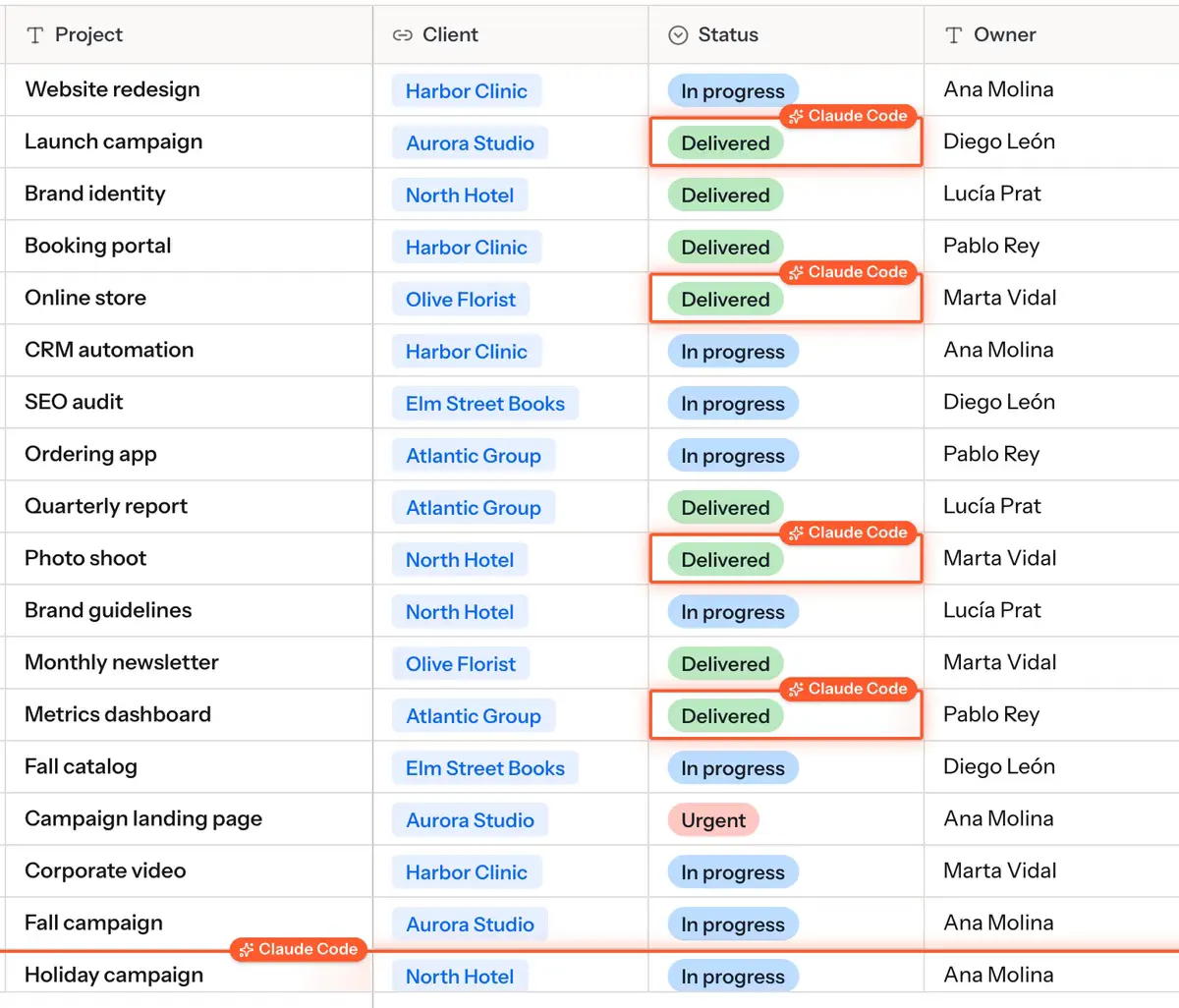The image size is (1179, 1008).
Task: Click the status dropdown icon in Status header
Action: pos(678,35)
